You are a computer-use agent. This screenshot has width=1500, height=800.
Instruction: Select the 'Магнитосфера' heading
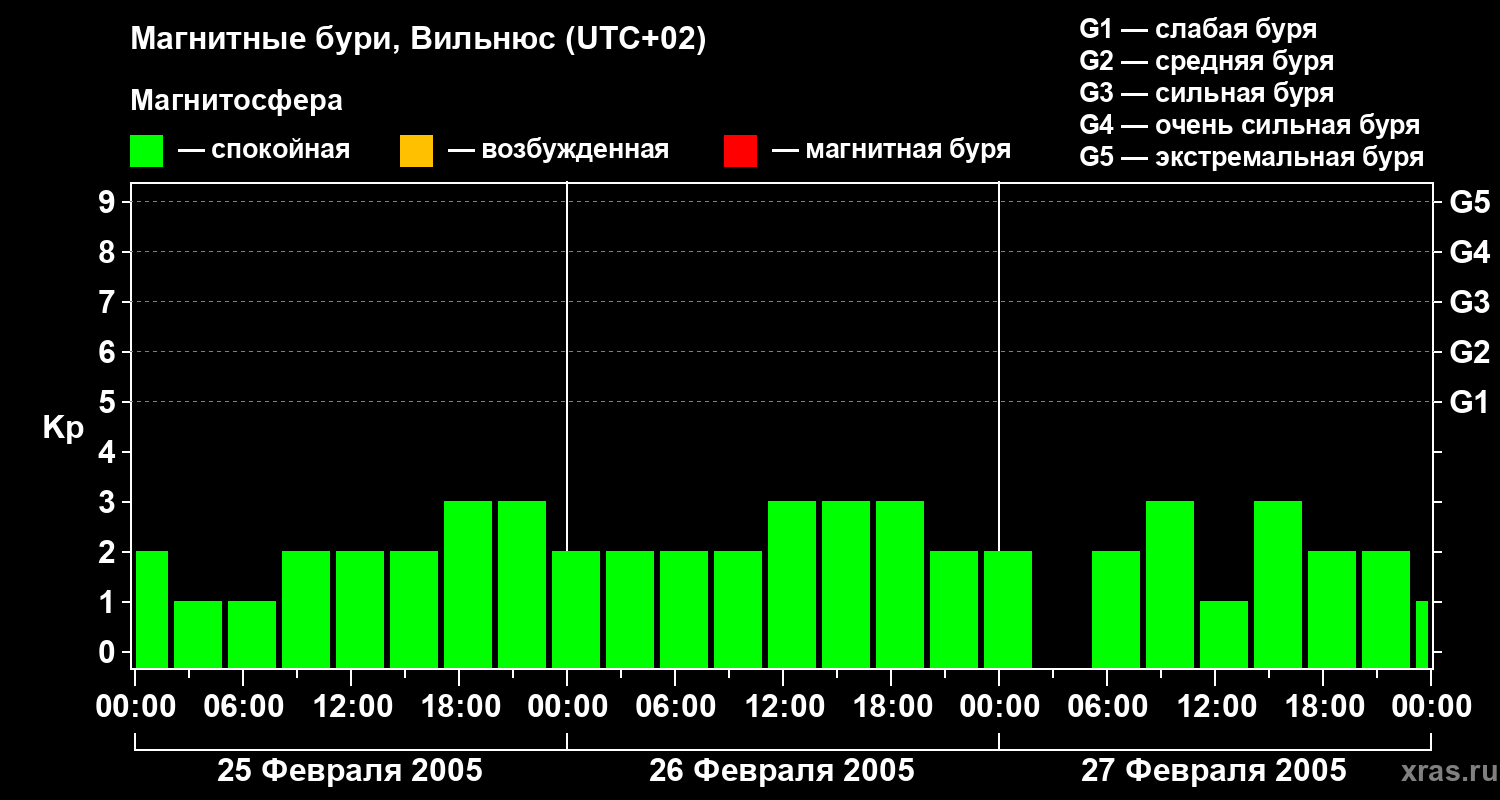tap(236, 101)
